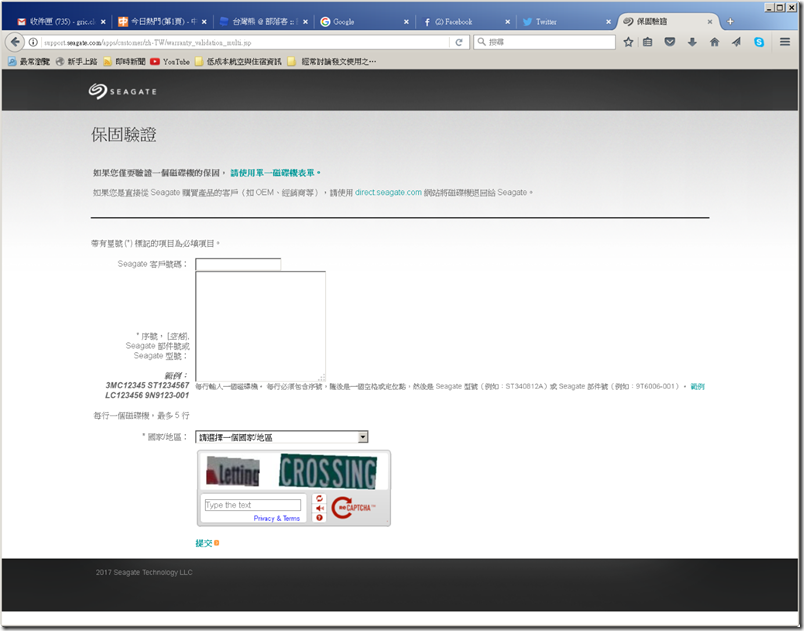Close the Gmail inbox tab
The width and height of the screenshot is (804, 631).
(103, 22)
